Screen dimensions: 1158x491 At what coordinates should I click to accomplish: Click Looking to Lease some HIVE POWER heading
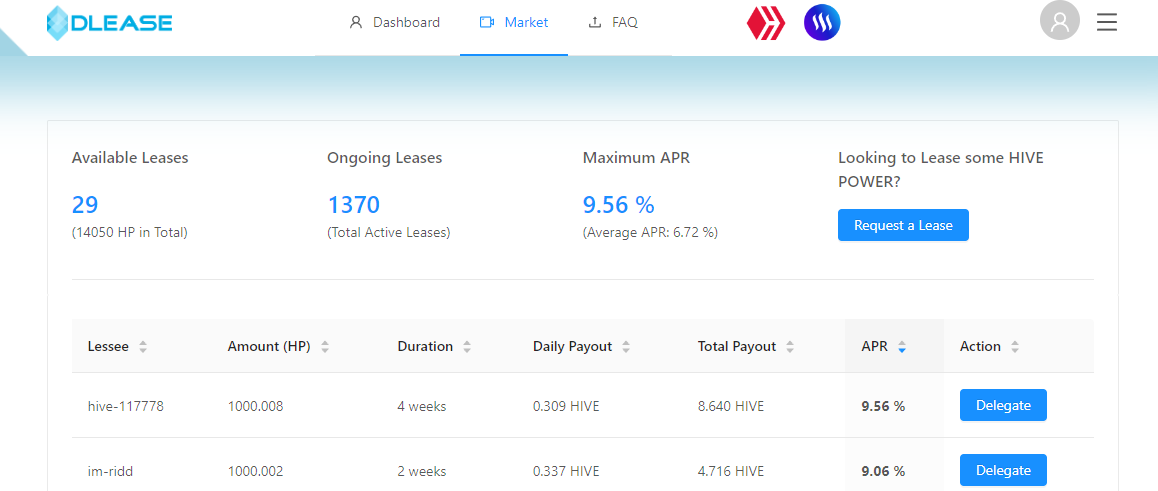click(x=941, y=169)
